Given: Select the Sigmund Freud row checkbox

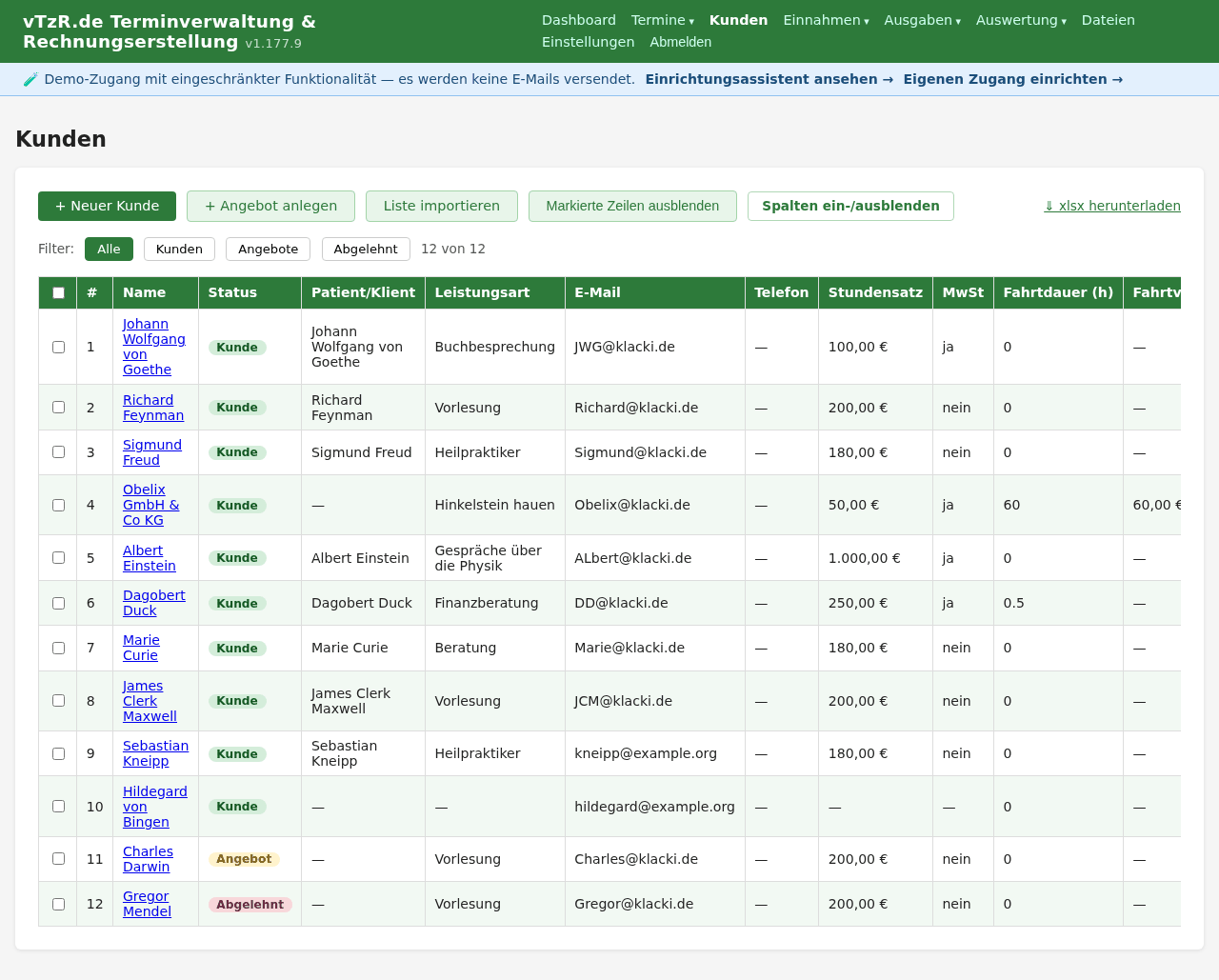Looking at the screenshot, I should (x=58, y=451).
